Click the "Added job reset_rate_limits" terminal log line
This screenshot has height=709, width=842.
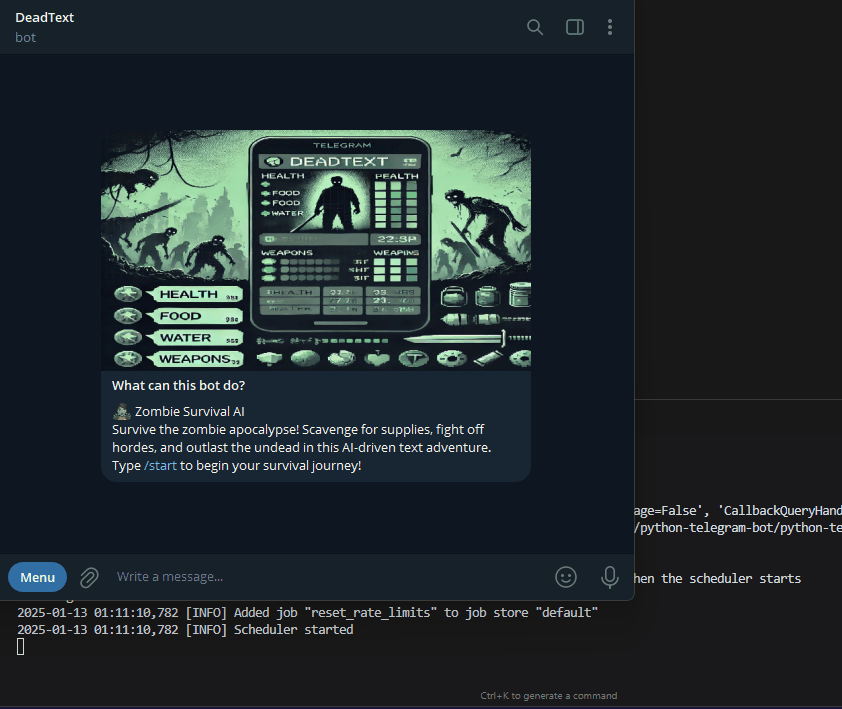308,612
